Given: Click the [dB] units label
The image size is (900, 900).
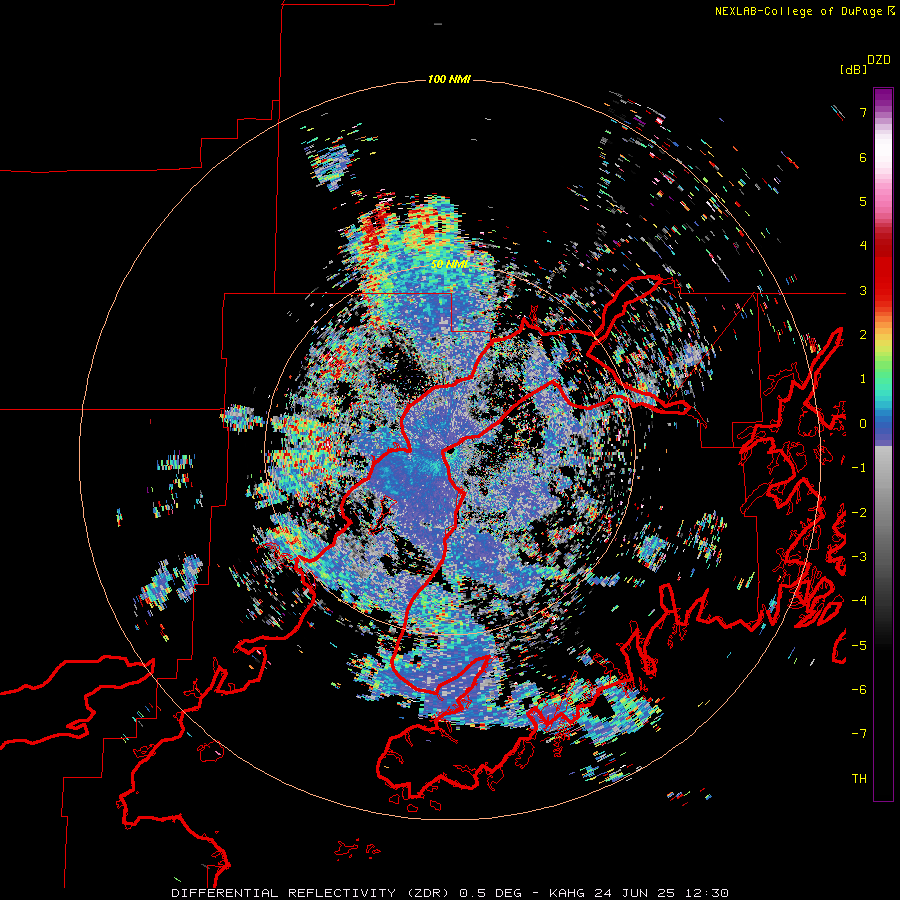Looking at the screenshot, I should [x=853, y=69].
